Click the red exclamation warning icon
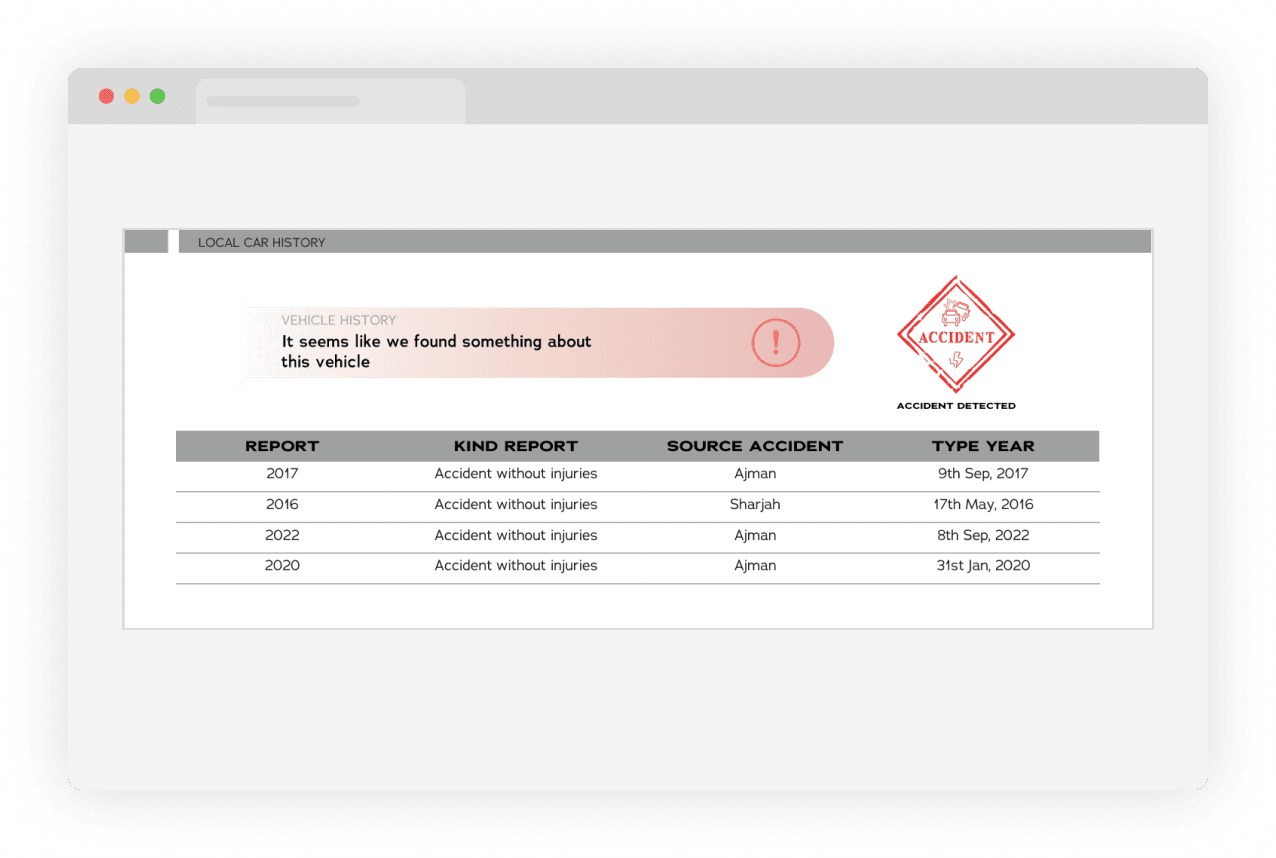This screenshot has height=858, width=1276. [x=775, y=343]
